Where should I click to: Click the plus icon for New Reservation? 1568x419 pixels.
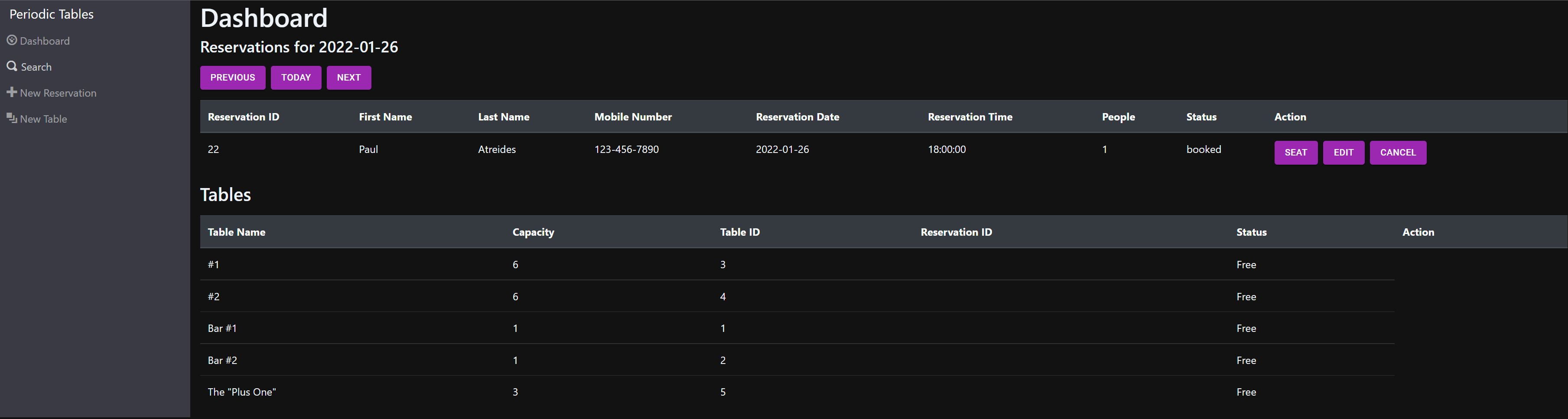pyautogui.click(x=12, y=93)
